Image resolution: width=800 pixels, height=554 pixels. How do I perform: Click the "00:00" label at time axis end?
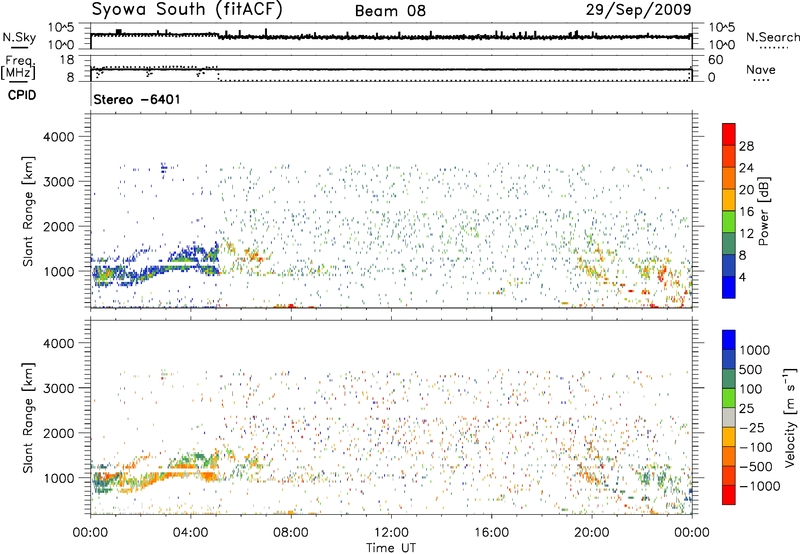tap(692, 533)
